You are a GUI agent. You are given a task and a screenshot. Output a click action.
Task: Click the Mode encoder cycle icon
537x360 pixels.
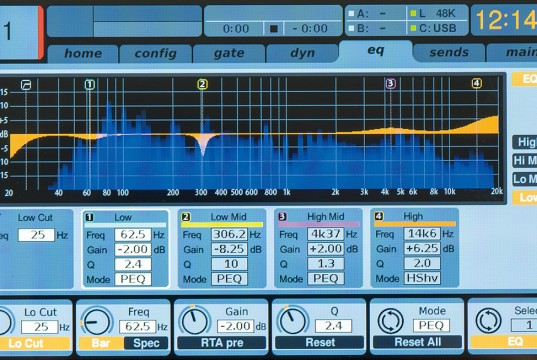[x=390, y=321]
